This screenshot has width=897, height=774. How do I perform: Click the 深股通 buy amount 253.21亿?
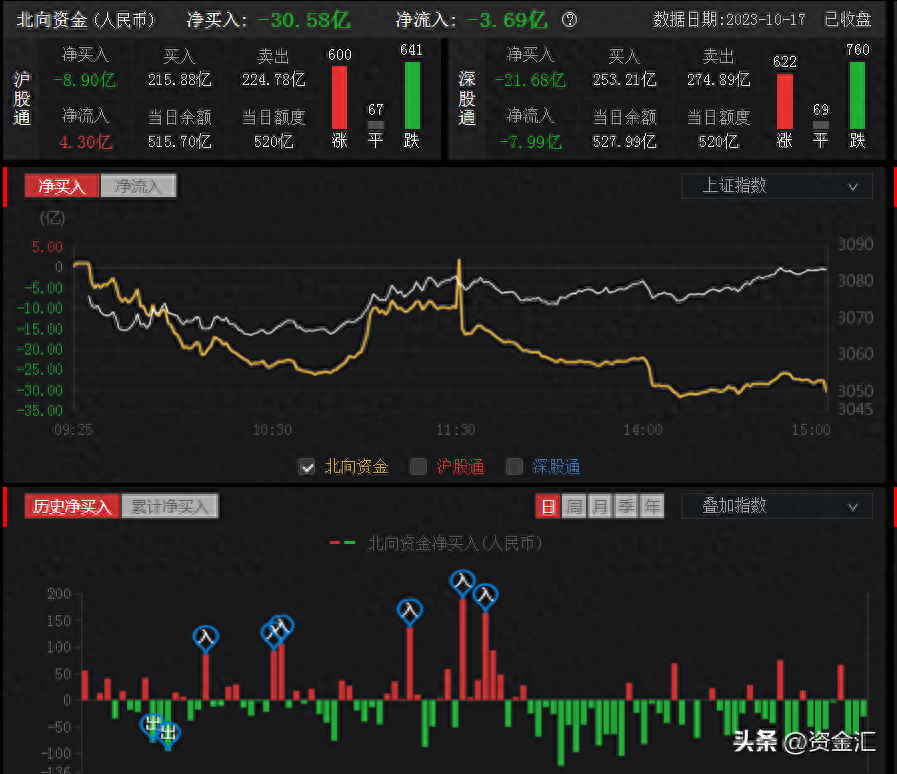pyautogui.click(x=625, y=80)
